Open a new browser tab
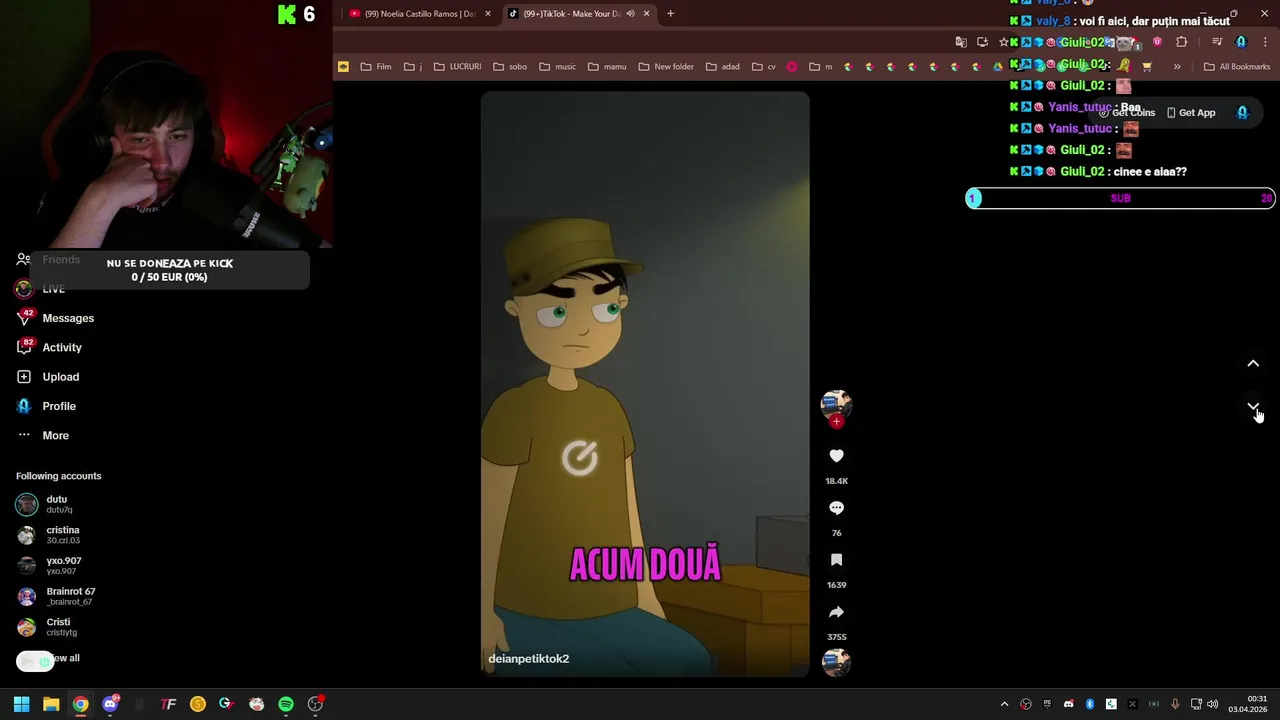 670,14
